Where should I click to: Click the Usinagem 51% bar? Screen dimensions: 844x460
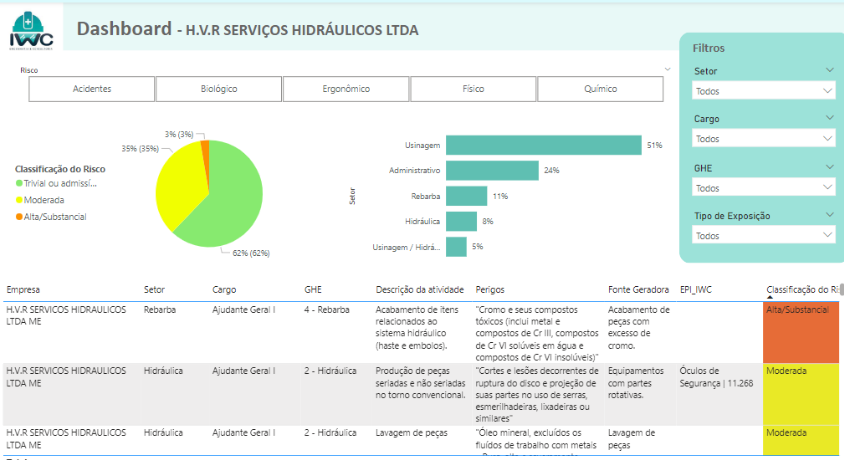pyautogui.click(x=544, y=145)
